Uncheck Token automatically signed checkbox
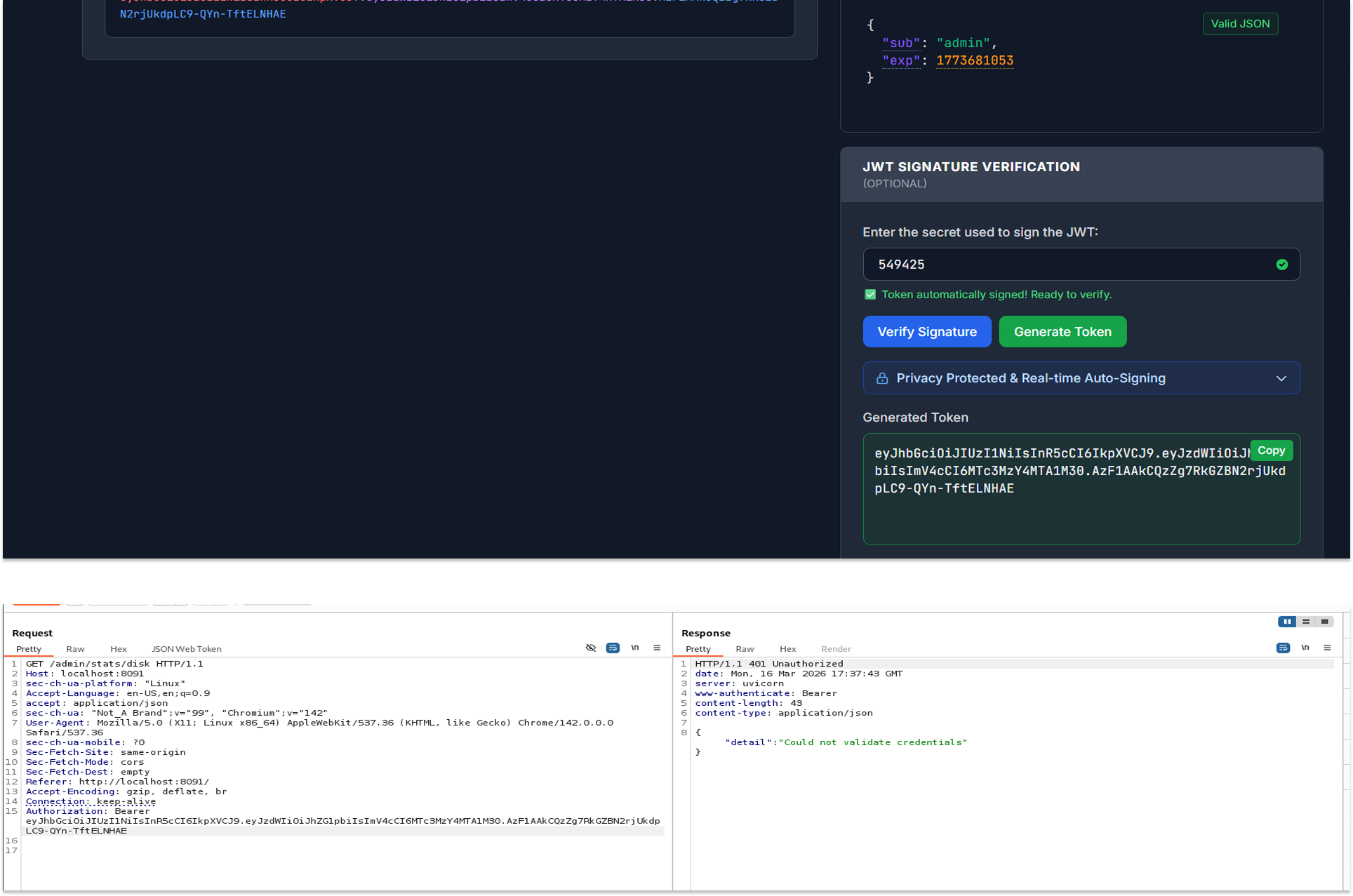1353x896 pixels. point(869,294)
